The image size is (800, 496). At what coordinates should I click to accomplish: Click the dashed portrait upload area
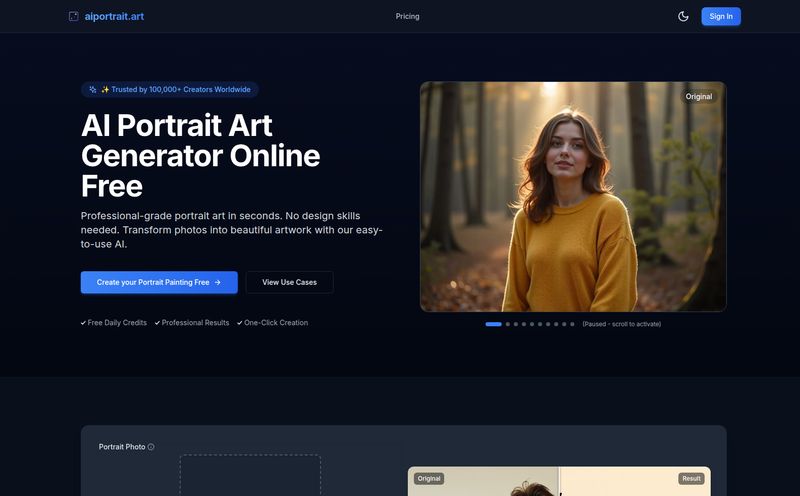tap(251, 475)
